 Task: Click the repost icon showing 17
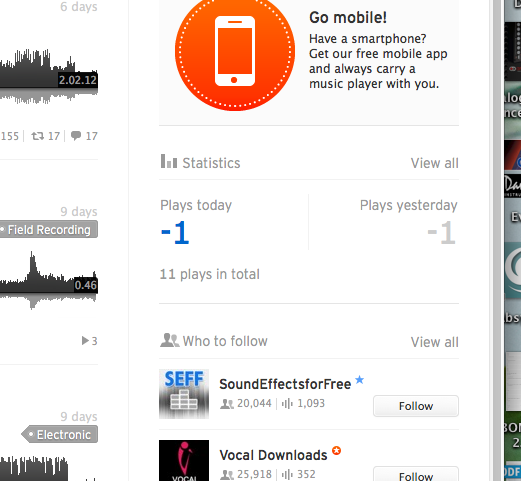(37, 136)
